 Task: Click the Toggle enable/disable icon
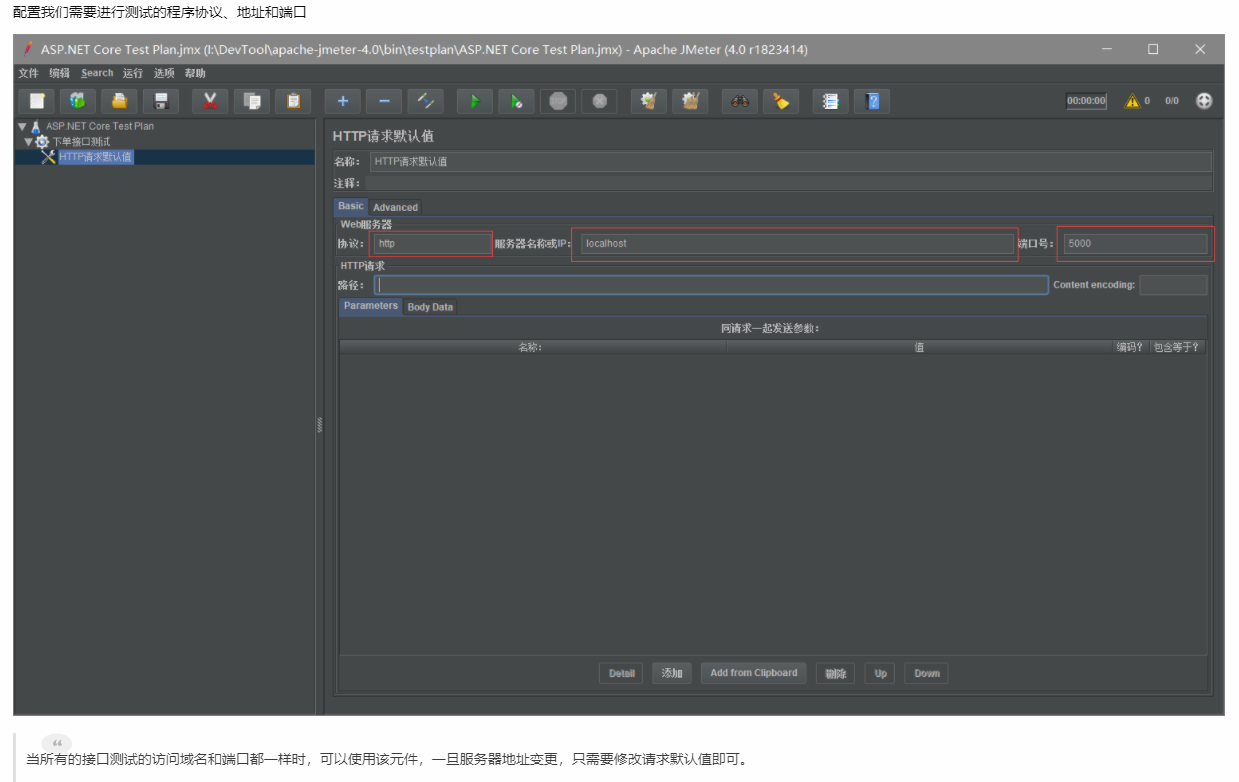click(x=425, y=101)
